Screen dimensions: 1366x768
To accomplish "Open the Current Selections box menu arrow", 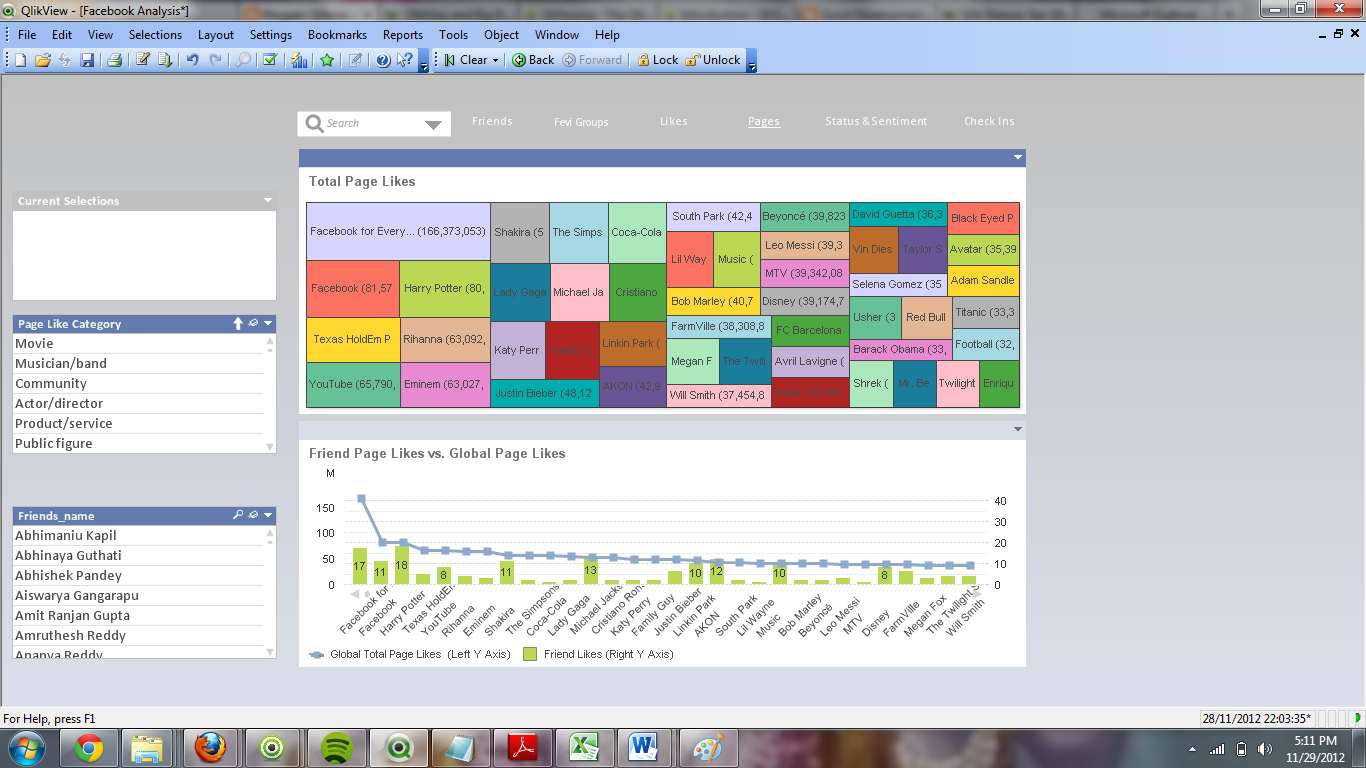I will pyautogui.click(x=268, y=201).
